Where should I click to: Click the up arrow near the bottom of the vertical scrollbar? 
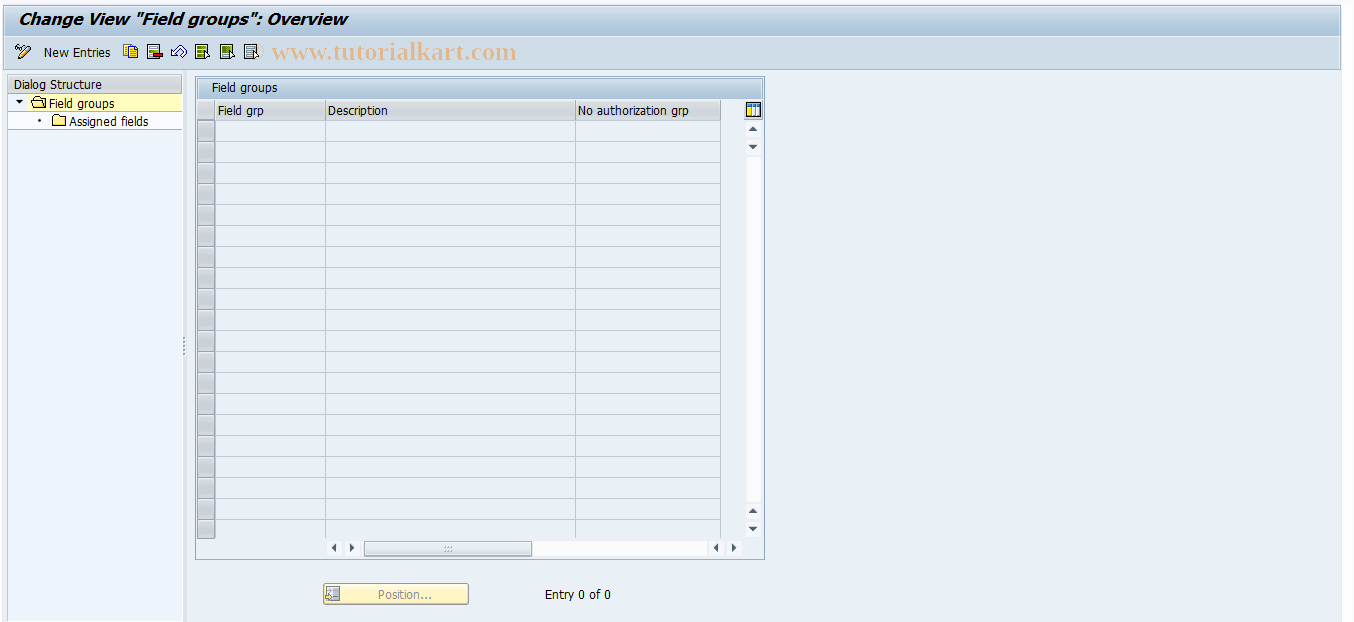coord(753,511)
